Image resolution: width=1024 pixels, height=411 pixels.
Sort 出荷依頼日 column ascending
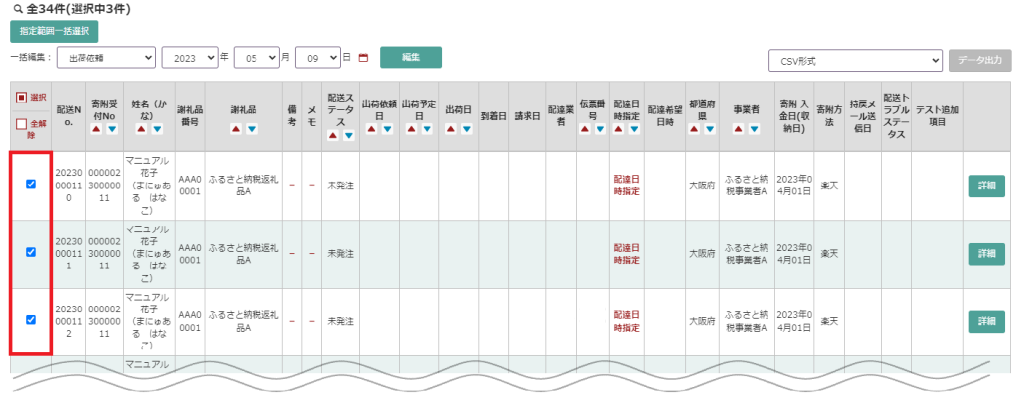pyautogui.click(x=370, y=129)
